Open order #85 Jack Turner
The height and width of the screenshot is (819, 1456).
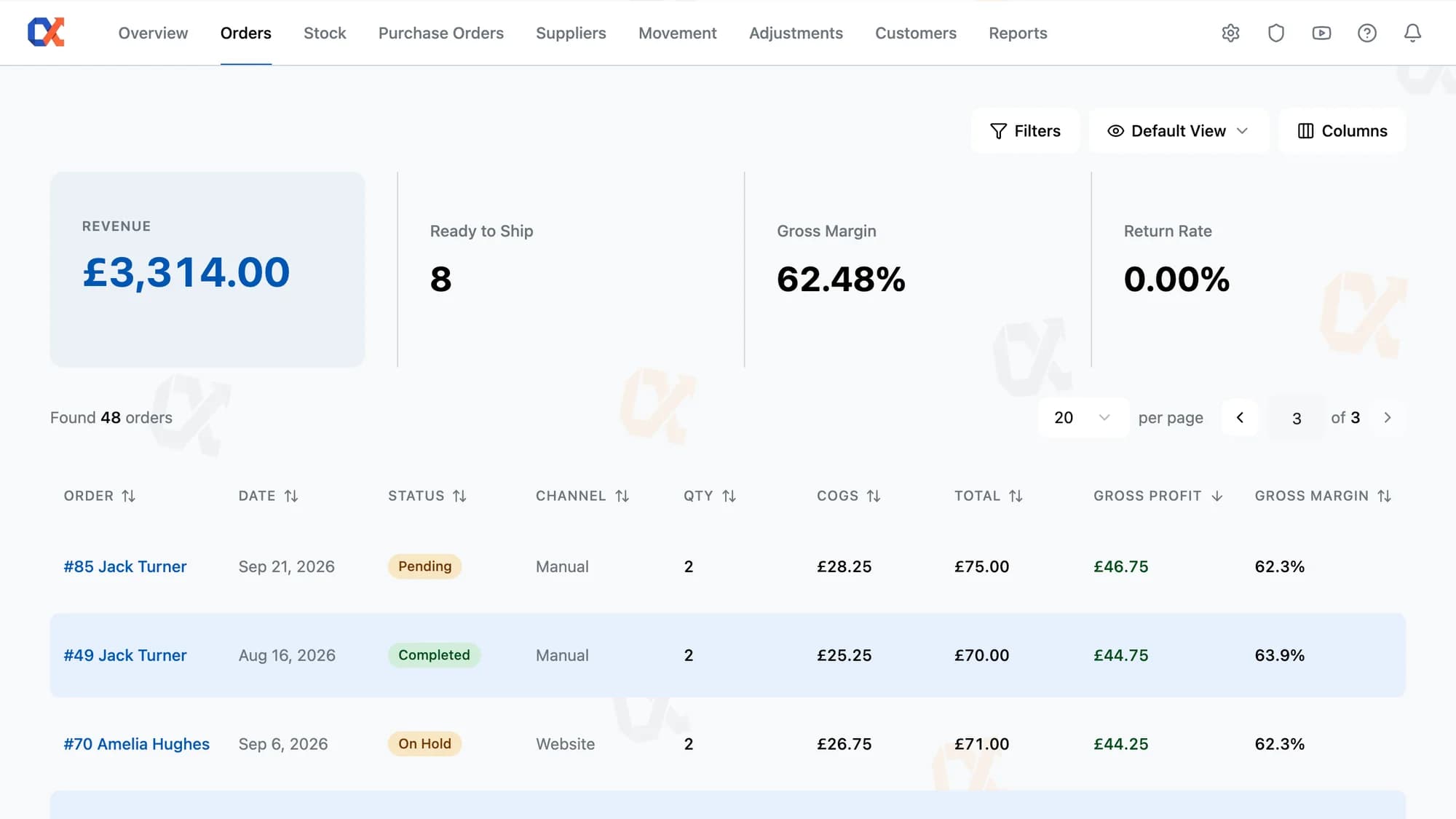(125, 566)
